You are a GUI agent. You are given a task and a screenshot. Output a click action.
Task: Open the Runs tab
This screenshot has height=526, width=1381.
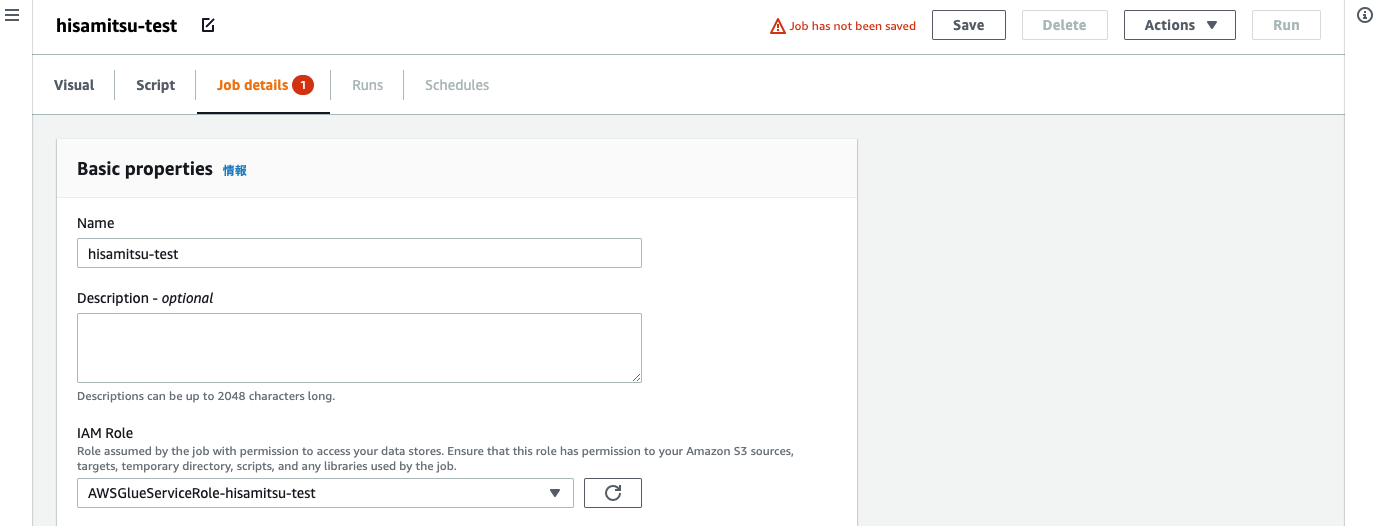pos(367,85)
